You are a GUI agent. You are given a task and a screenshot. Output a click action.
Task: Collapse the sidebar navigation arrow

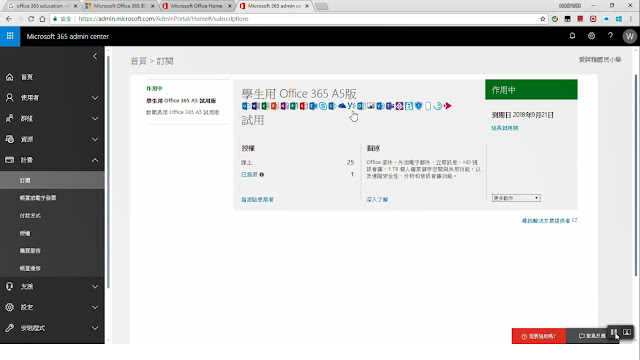[x=95, y=56]
